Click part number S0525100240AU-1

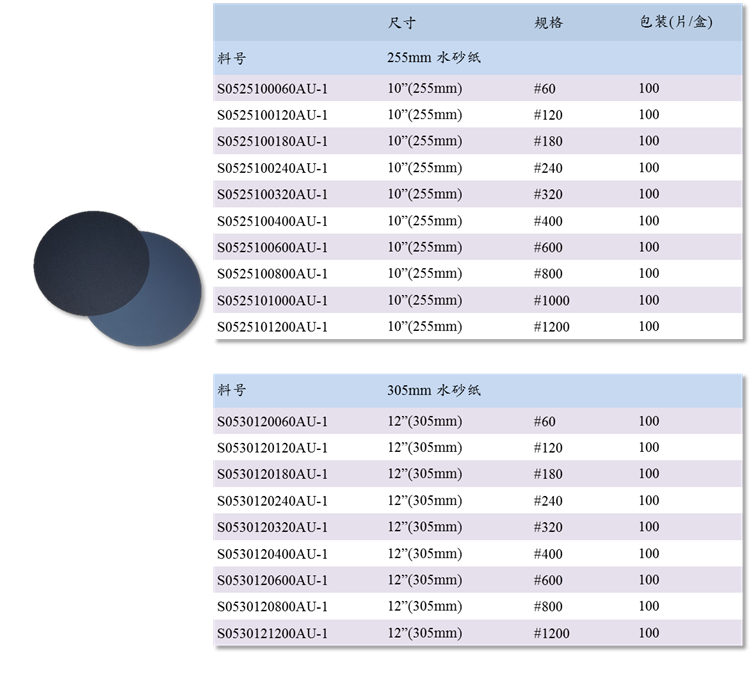pos(272,168)
